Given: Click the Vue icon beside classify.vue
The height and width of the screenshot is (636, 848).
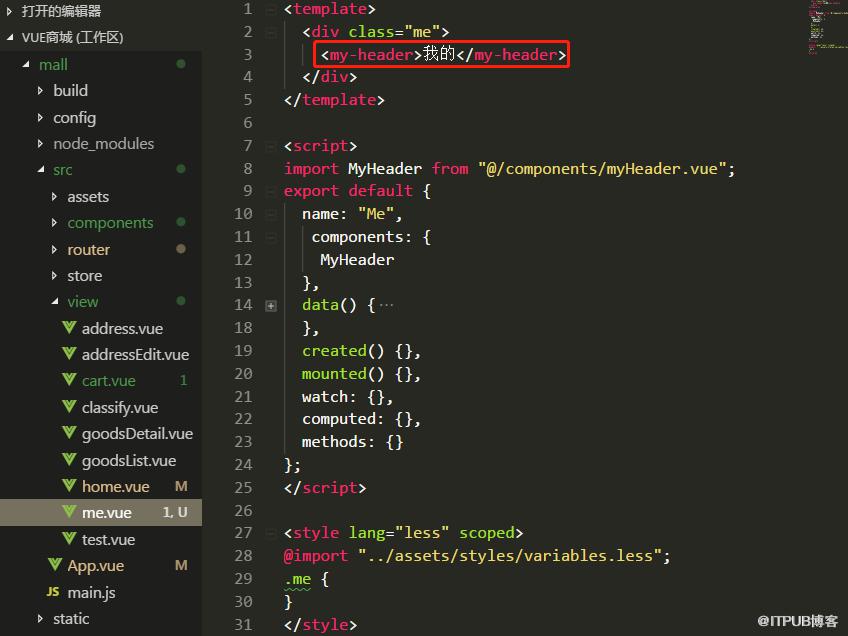Looking at the screenshot, I should 69,407.
